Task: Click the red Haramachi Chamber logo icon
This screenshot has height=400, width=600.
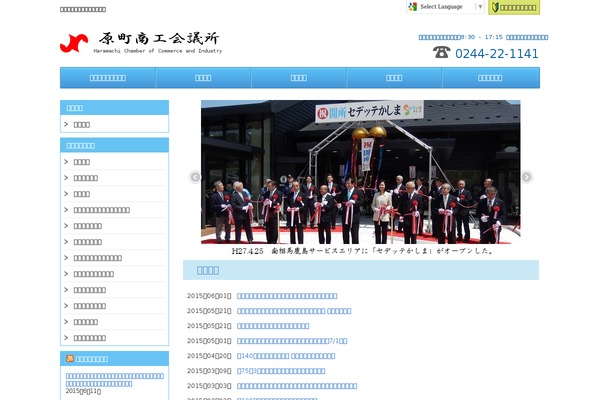Action: click(74, 43)
